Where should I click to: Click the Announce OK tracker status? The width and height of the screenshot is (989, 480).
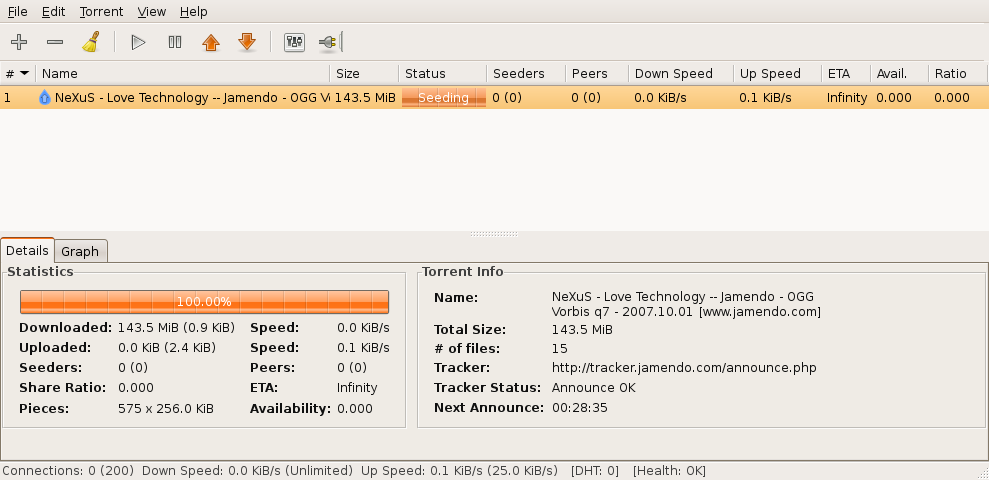point(594,387)
